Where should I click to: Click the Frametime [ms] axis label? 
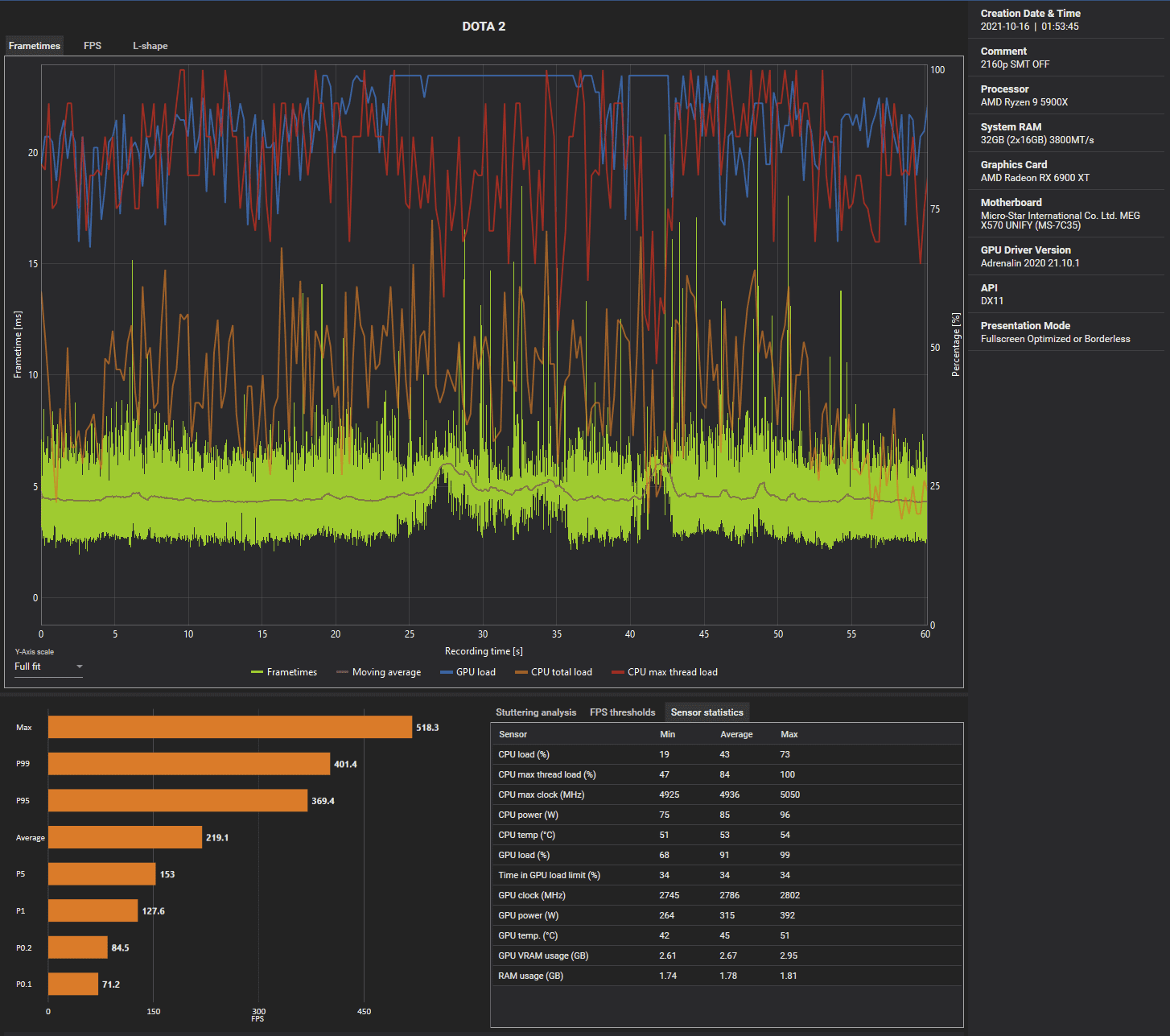[x=18, y=345]
